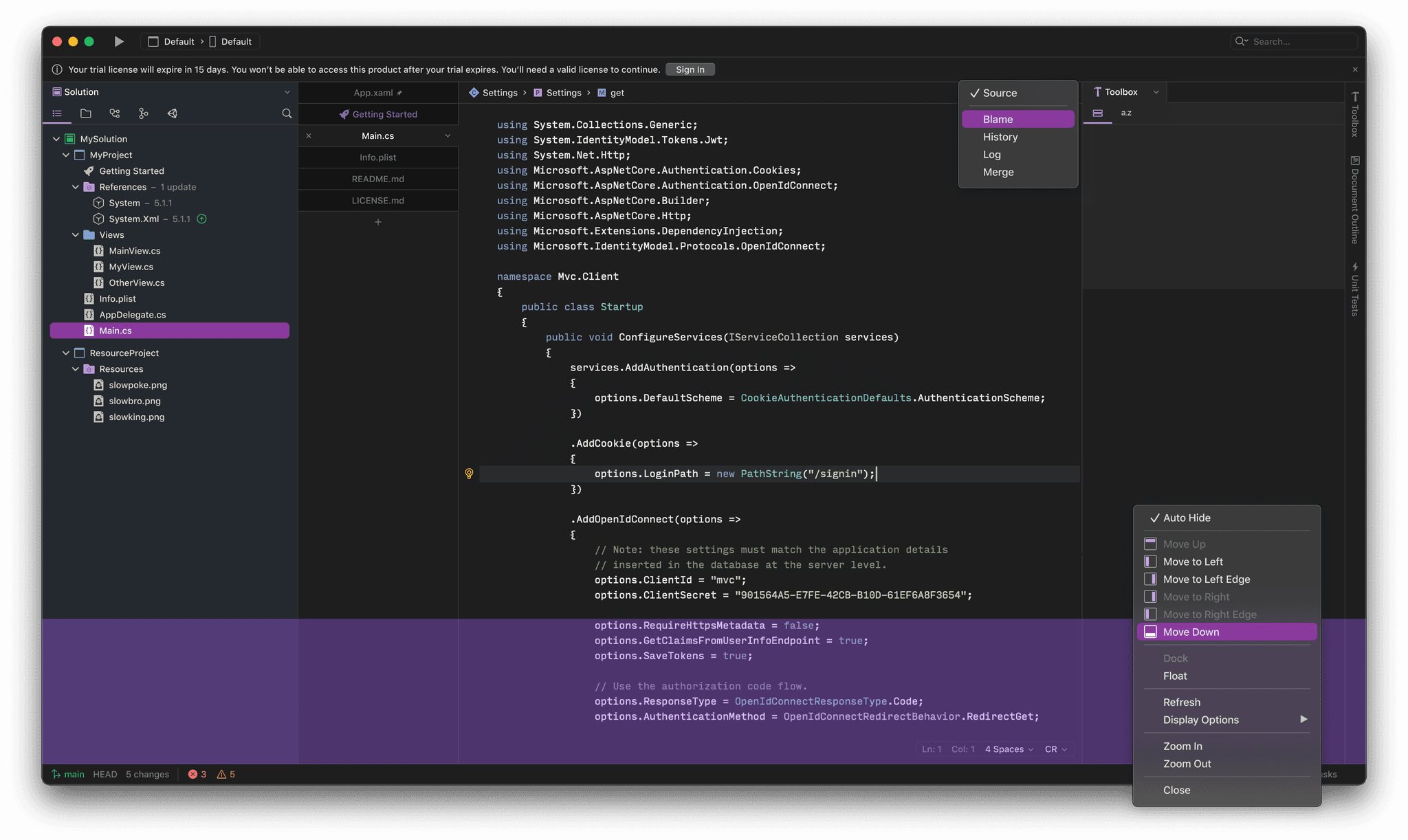Collapse the Resources folder

[x=76, y=369]
